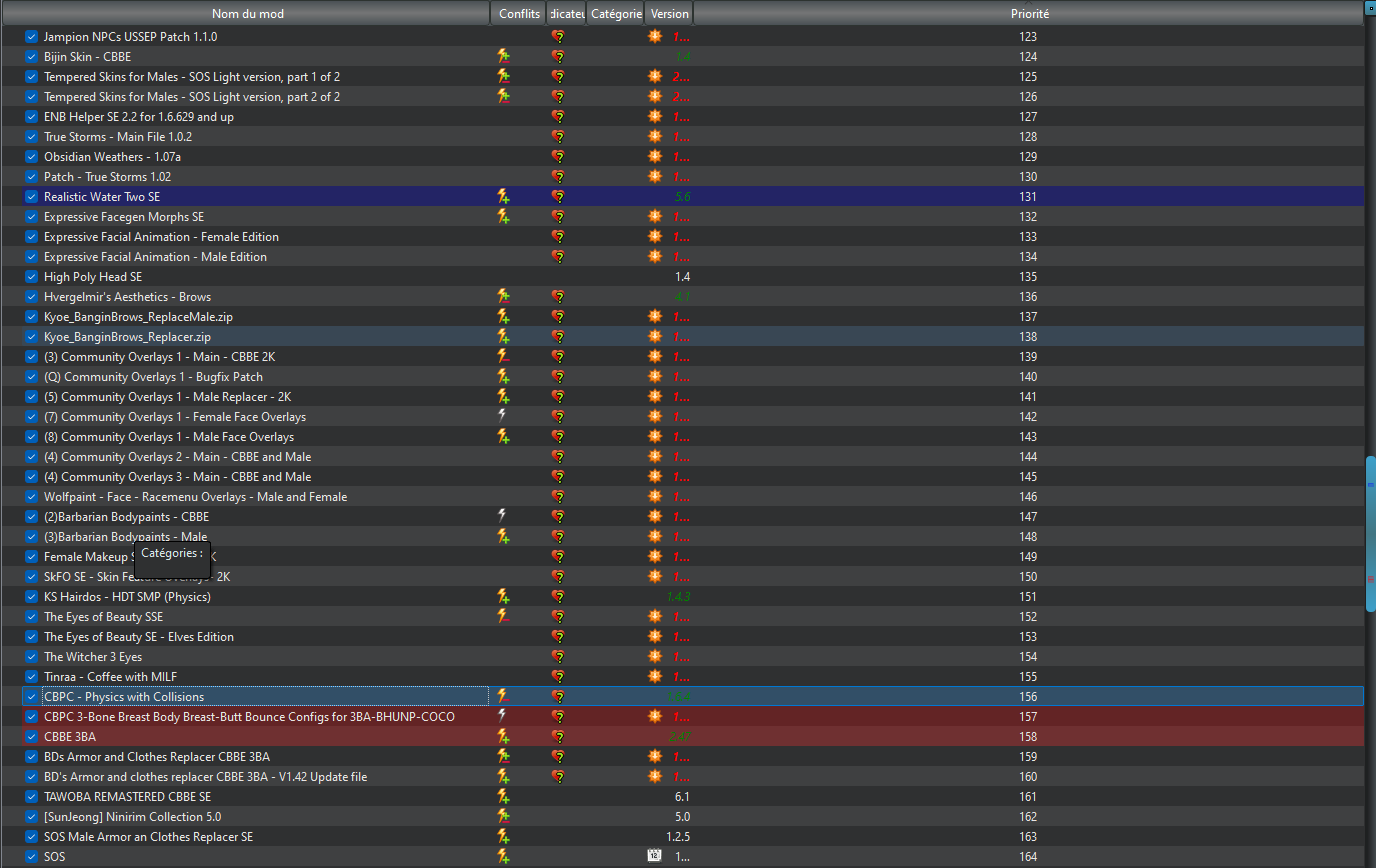Click the conflict icon for TAWOBA REMASTERED CBBE SE

point(504,797)
